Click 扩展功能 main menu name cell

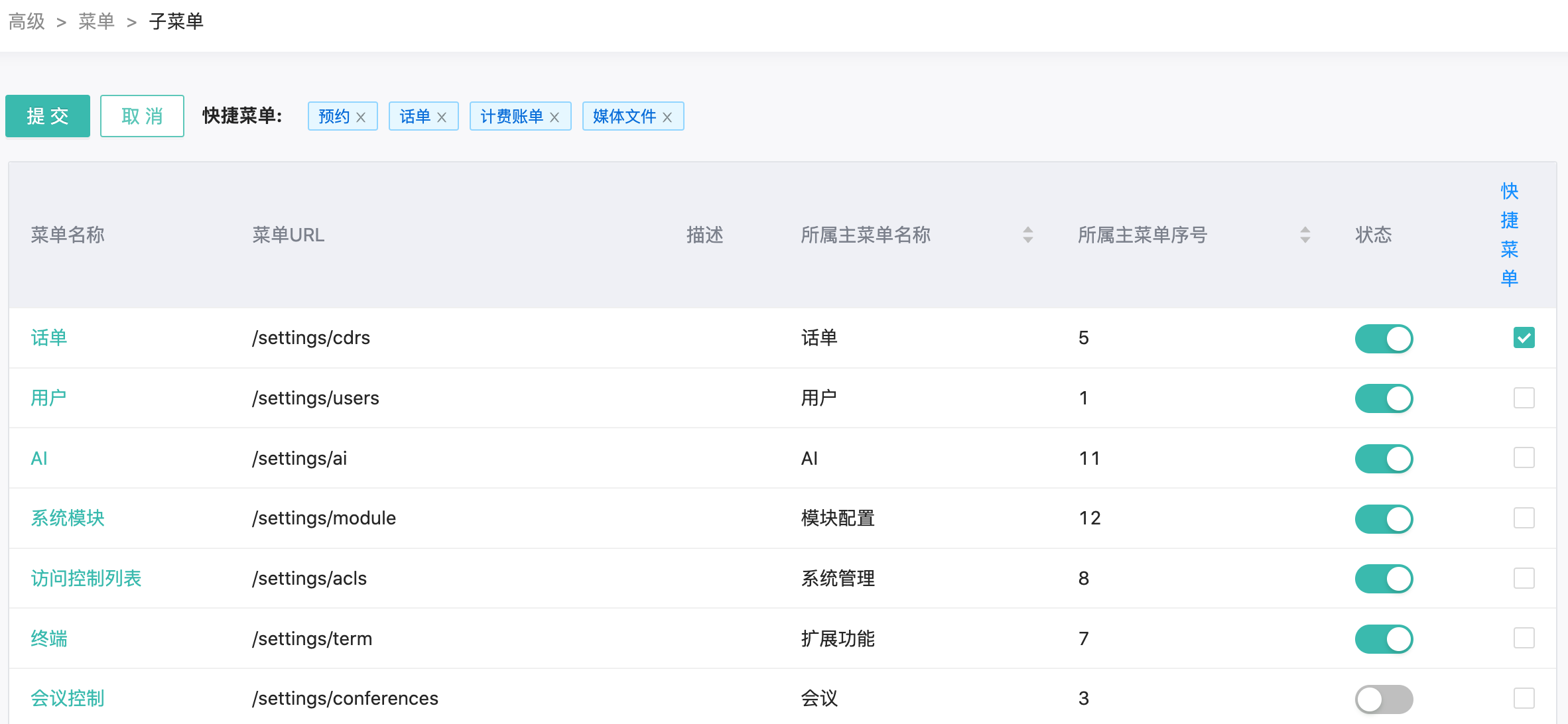pyautogui.click(x=838, y=638)
